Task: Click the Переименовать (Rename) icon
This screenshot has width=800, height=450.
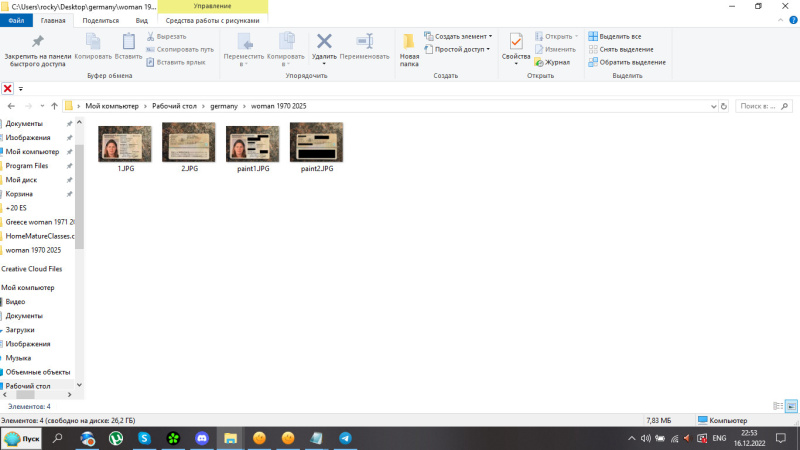Action: pyautogui.click(x=364, y=46)
